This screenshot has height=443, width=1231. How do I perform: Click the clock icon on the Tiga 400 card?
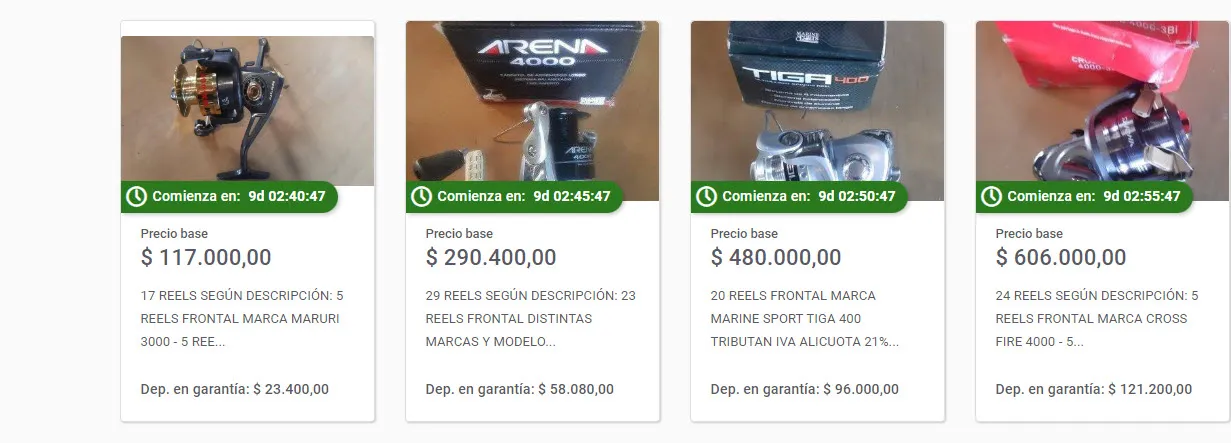706,196
